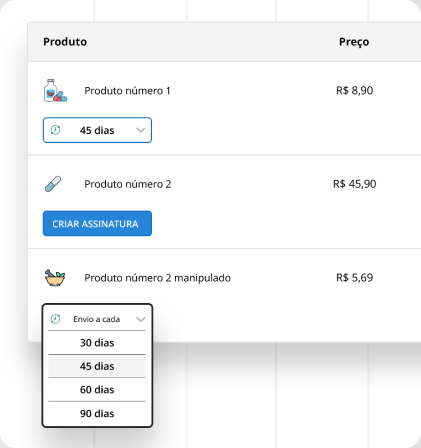The image size is (421, 448).
Task: Choose the highlighted 45 dias option
Action: click(x=97, y=366)
